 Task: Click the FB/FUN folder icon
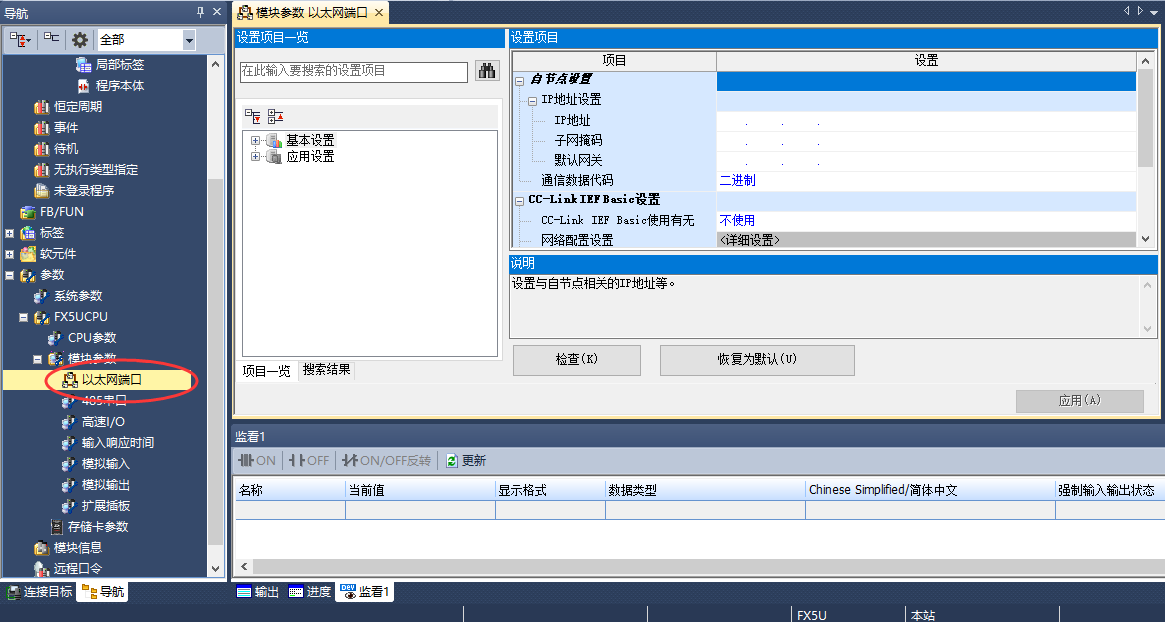[27, 212]
